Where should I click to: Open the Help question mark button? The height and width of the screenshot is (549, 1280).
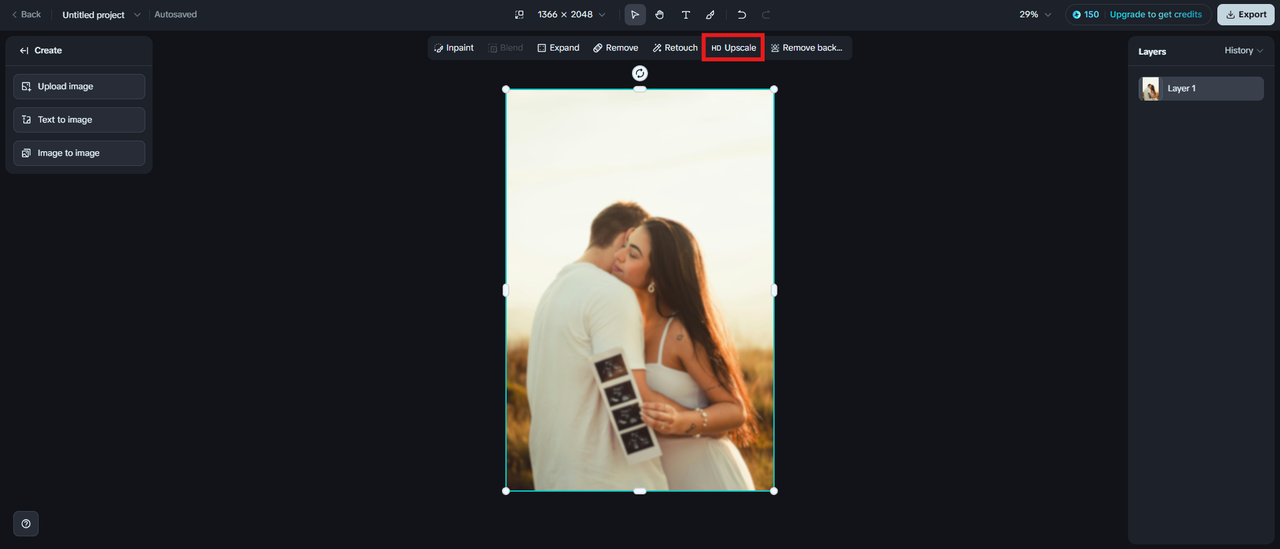pos(26,524)
